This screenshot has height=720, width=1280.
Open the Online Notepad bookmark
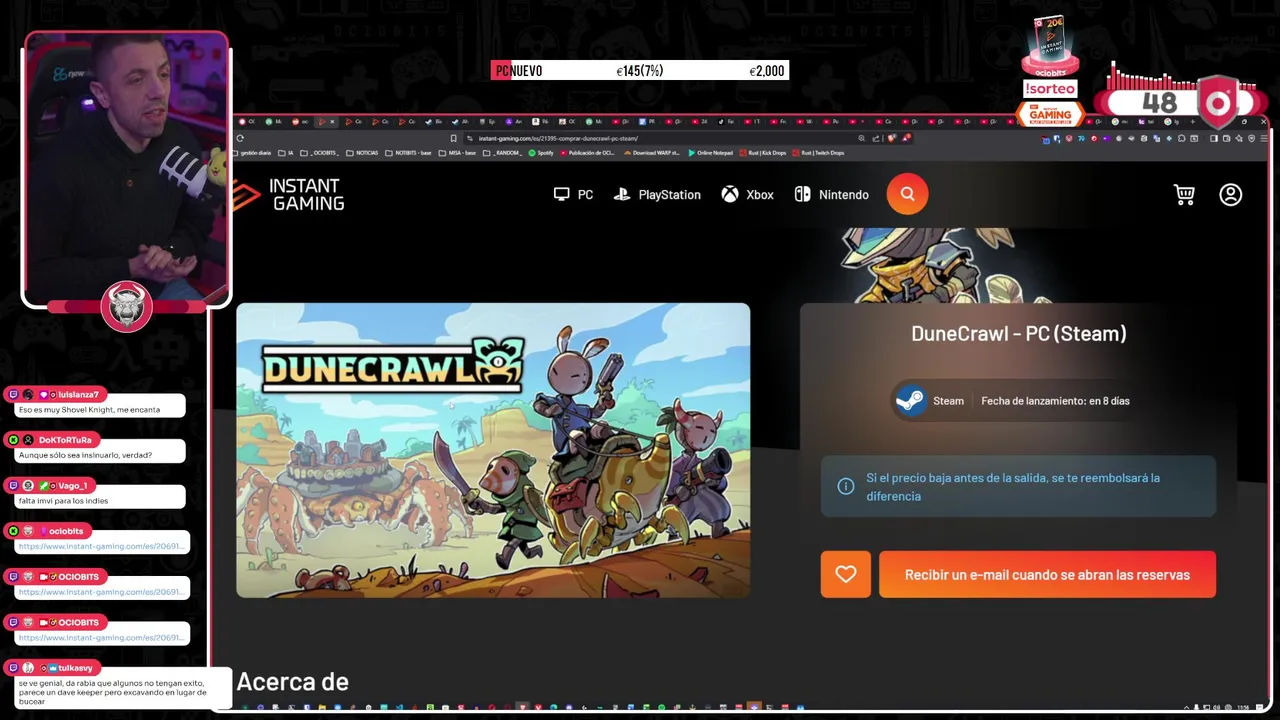(x=711, y=153)
